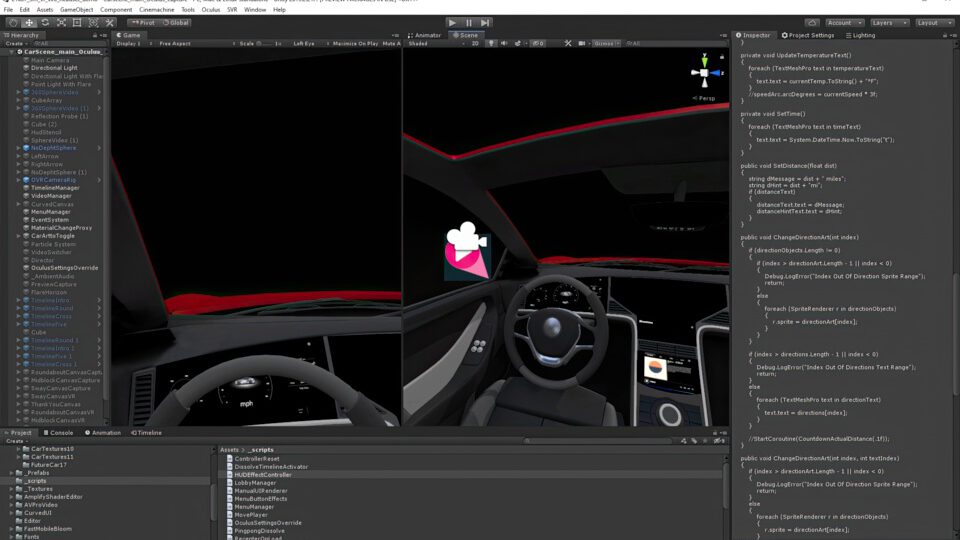Open scene tools wrench-cross icon

568,43
